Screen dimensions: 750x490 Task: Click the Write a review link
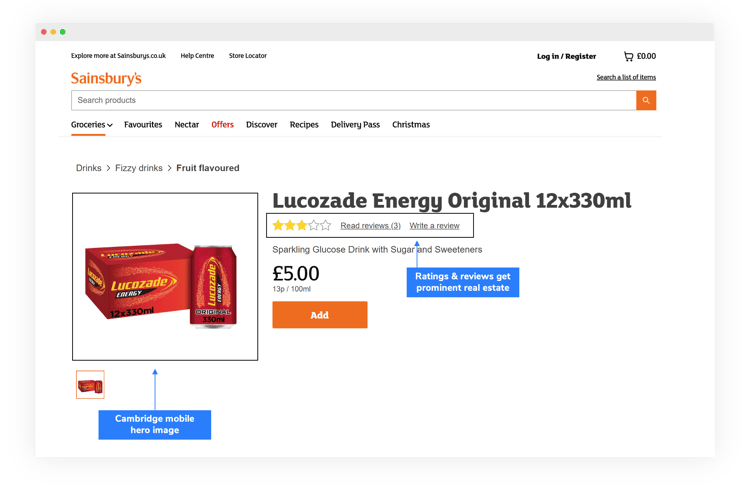click(434, 226)
